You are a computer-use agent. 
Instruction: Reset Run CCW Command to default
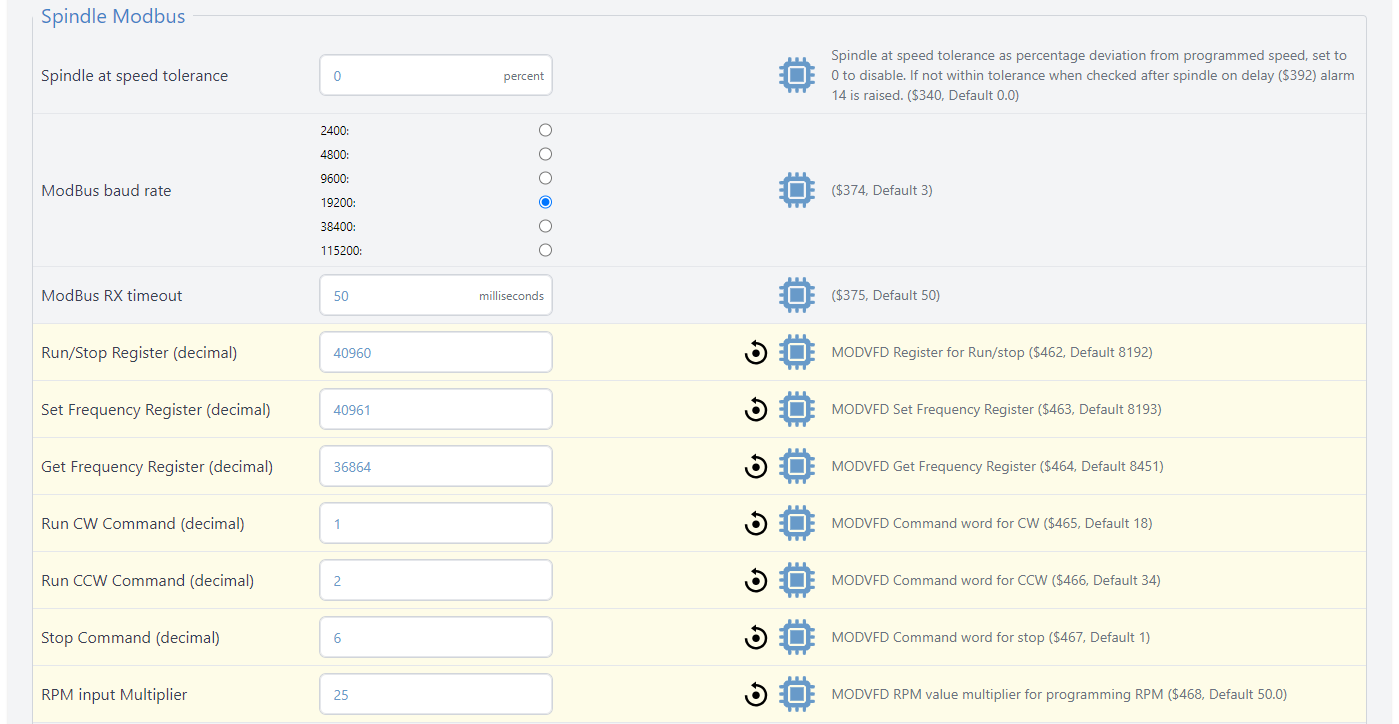756,580
